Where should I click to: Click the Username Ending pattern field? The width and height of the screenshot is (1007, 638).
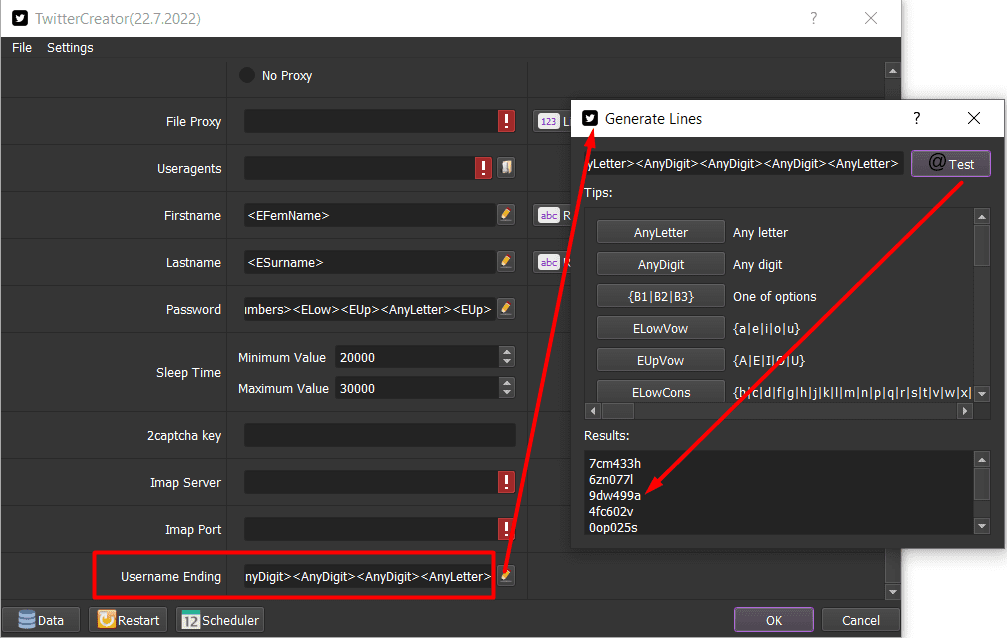click(369, 576)
